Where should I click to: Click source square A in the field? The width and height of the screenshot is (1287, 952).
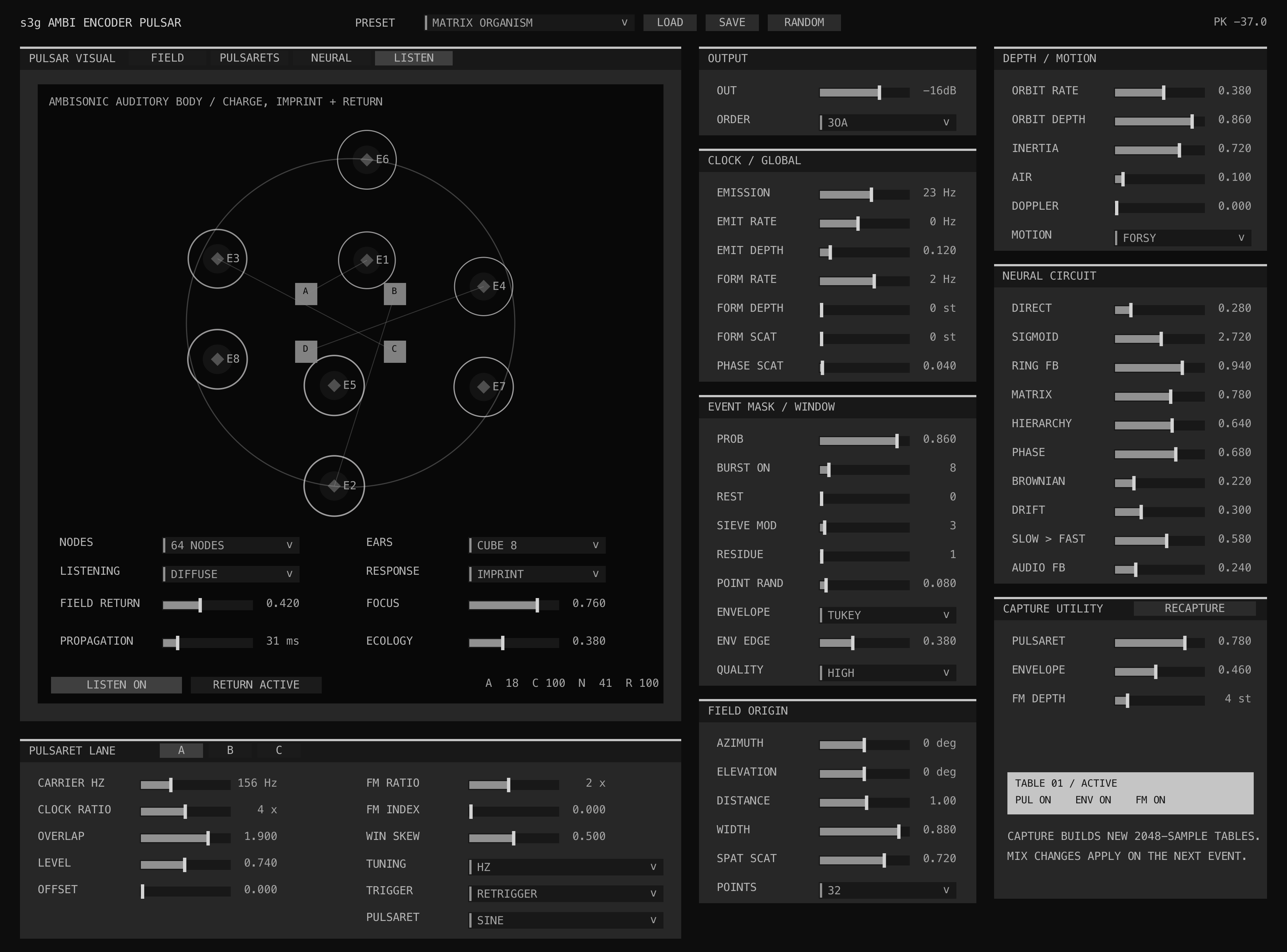coord(306,294)
